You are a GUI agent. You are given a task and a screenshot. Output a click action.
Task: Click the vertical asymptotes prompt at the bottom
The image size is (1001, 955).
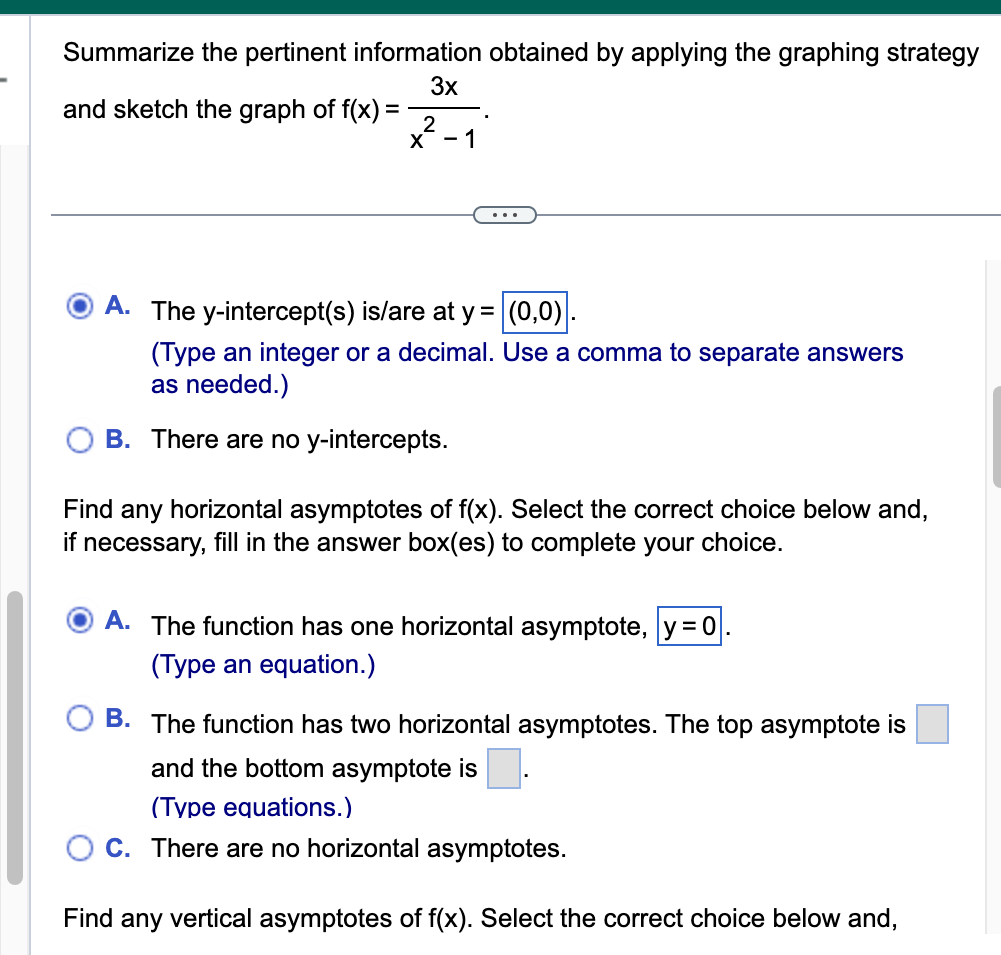tap(480, 918)
